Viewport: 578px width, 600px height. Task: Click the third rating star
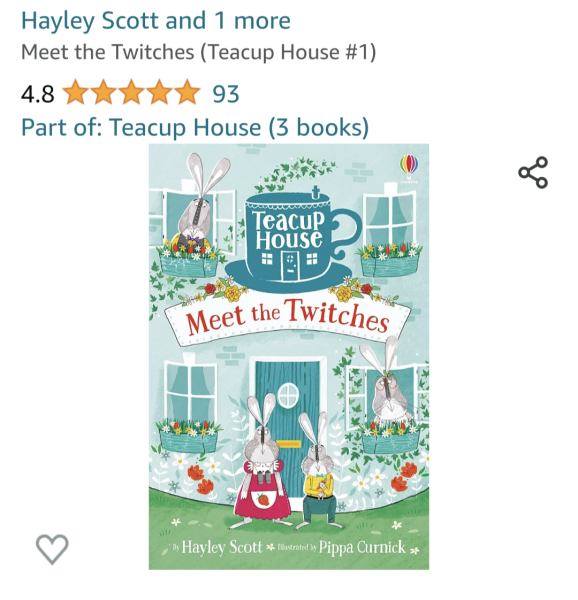131,92
